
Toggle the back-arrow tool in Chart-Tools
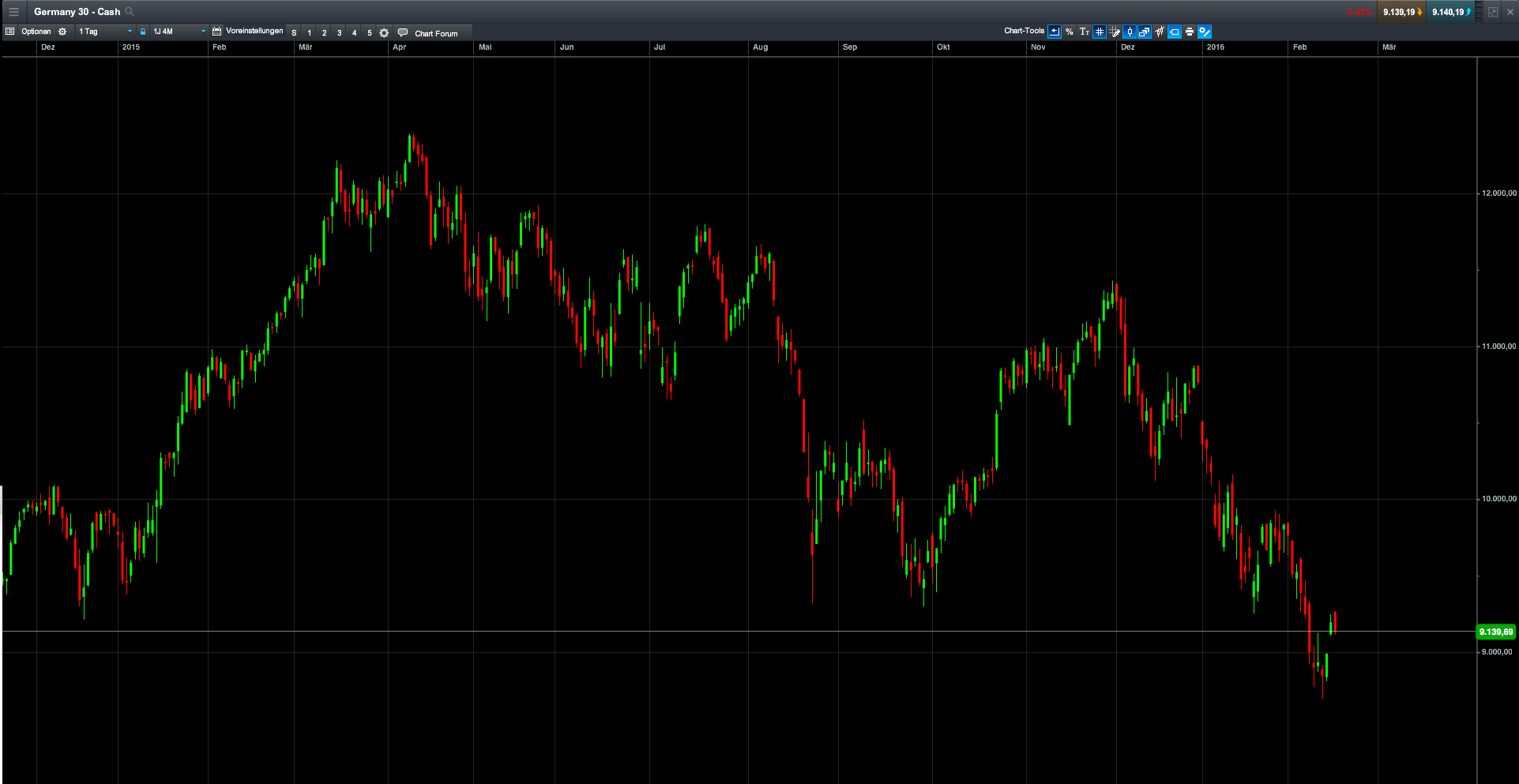point(1054,32)
